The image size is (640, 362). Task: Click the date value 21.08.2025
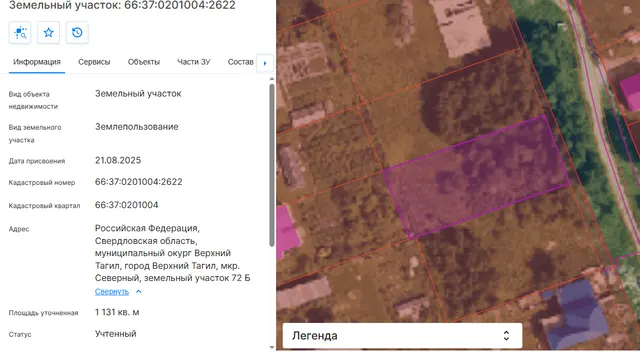(118, 160)
